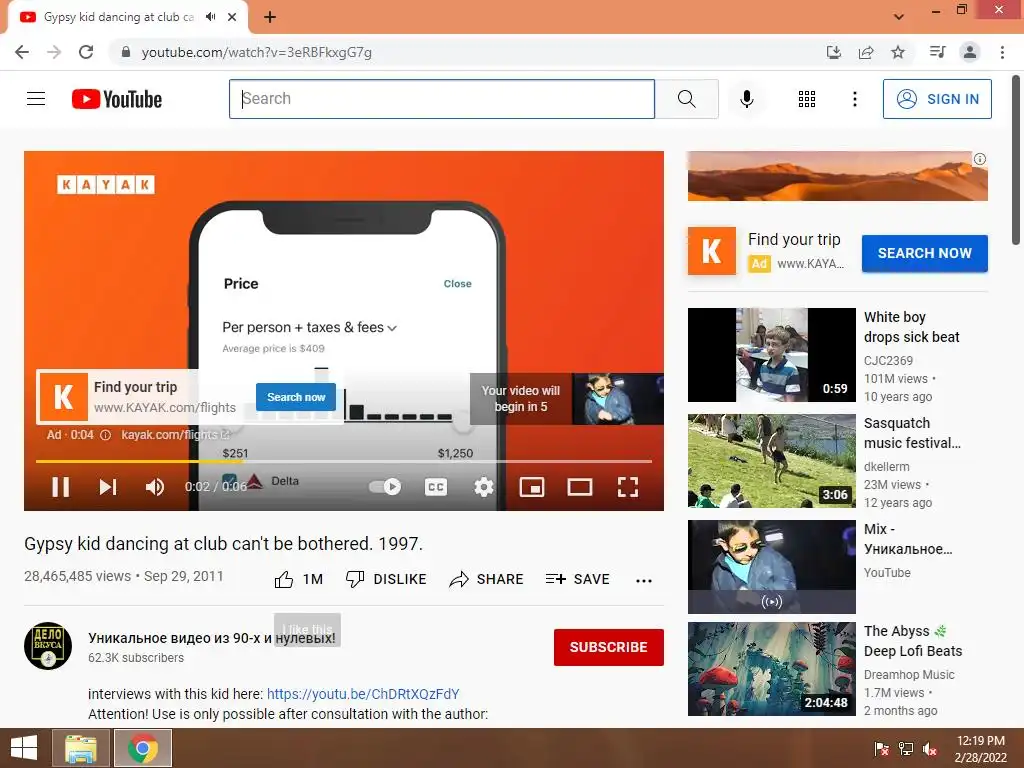The height and width of the screenshot is (768, 1024).
Task: Open File Explorer from taskbar
Action: [x=80, y=748]
